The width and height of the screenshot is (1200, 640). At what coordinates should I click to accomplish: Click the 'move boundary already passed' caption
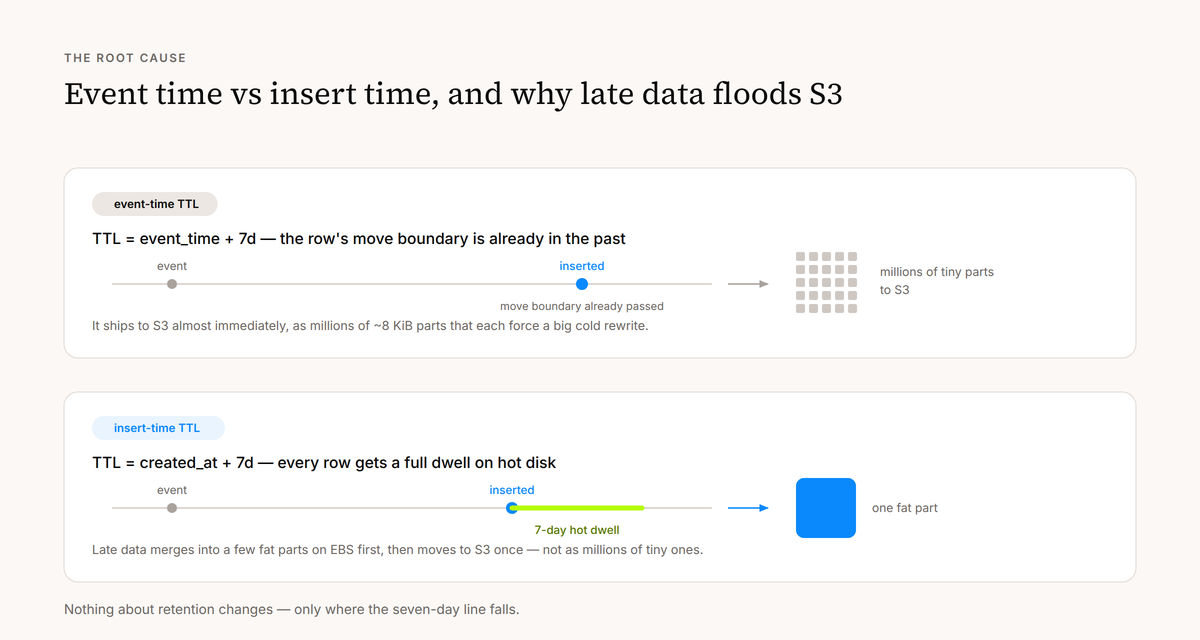click(582, 306)
